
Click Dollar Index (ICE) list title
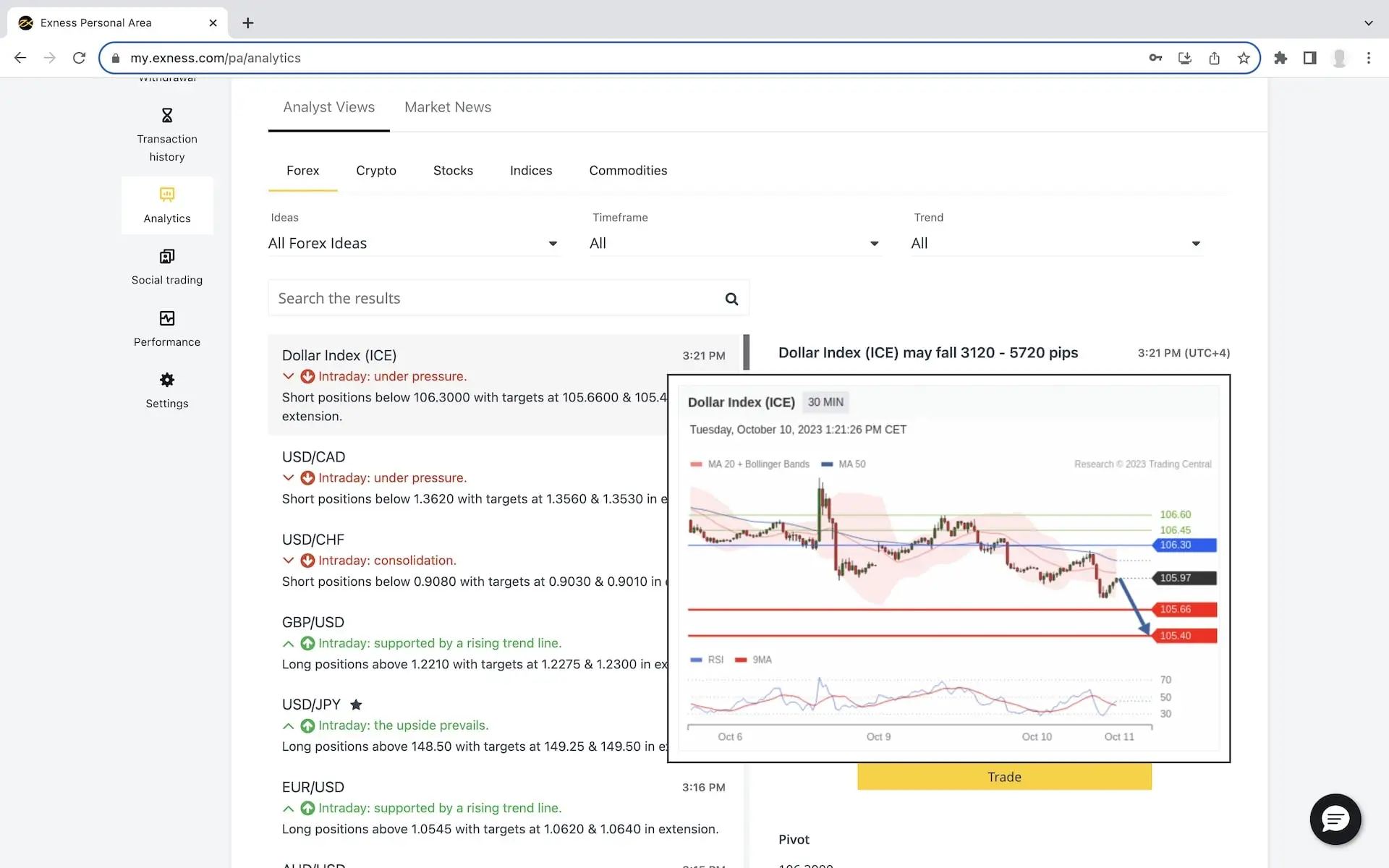339,356
